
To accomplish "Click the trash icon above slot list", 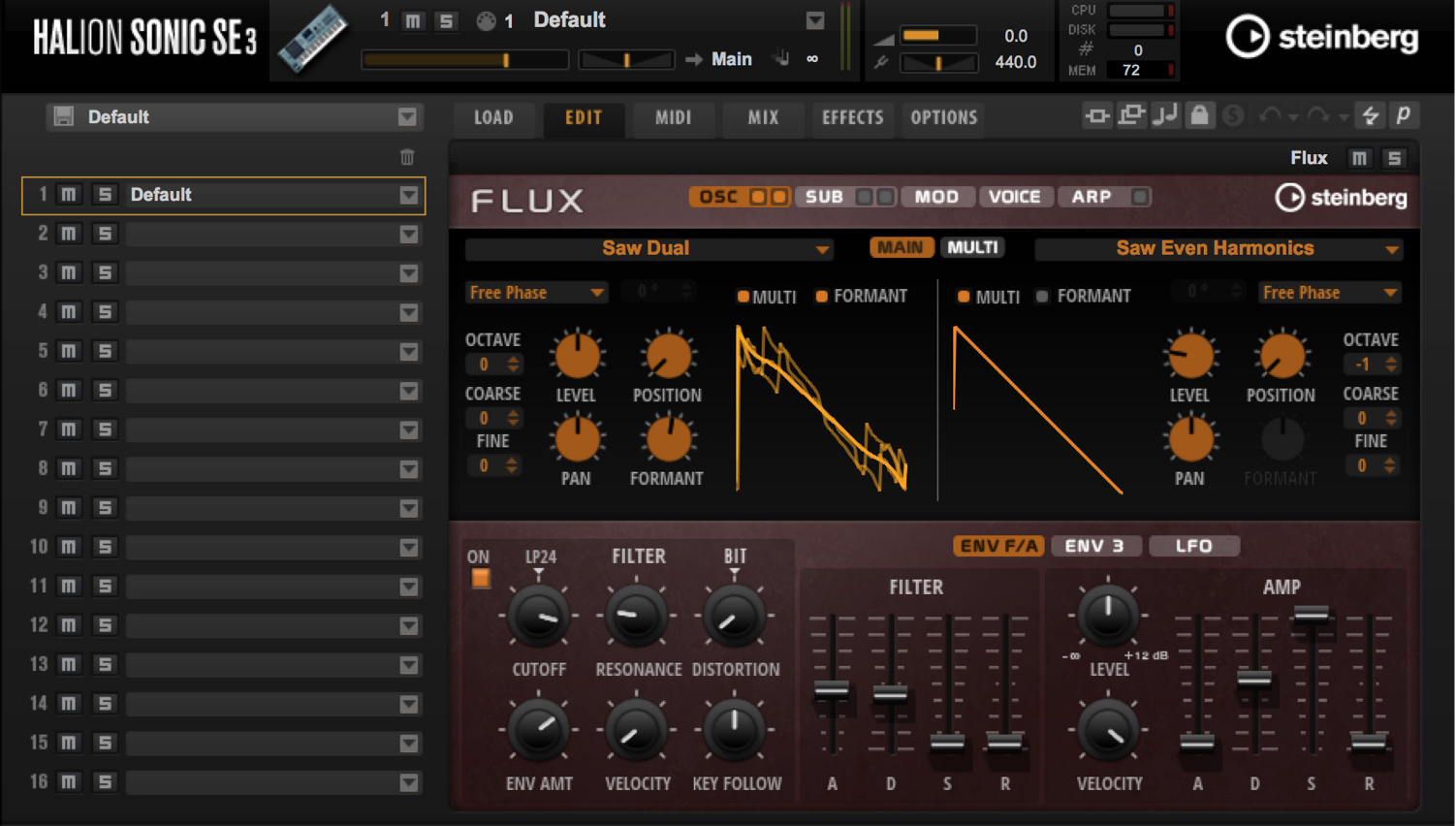I will pos(407,157).
